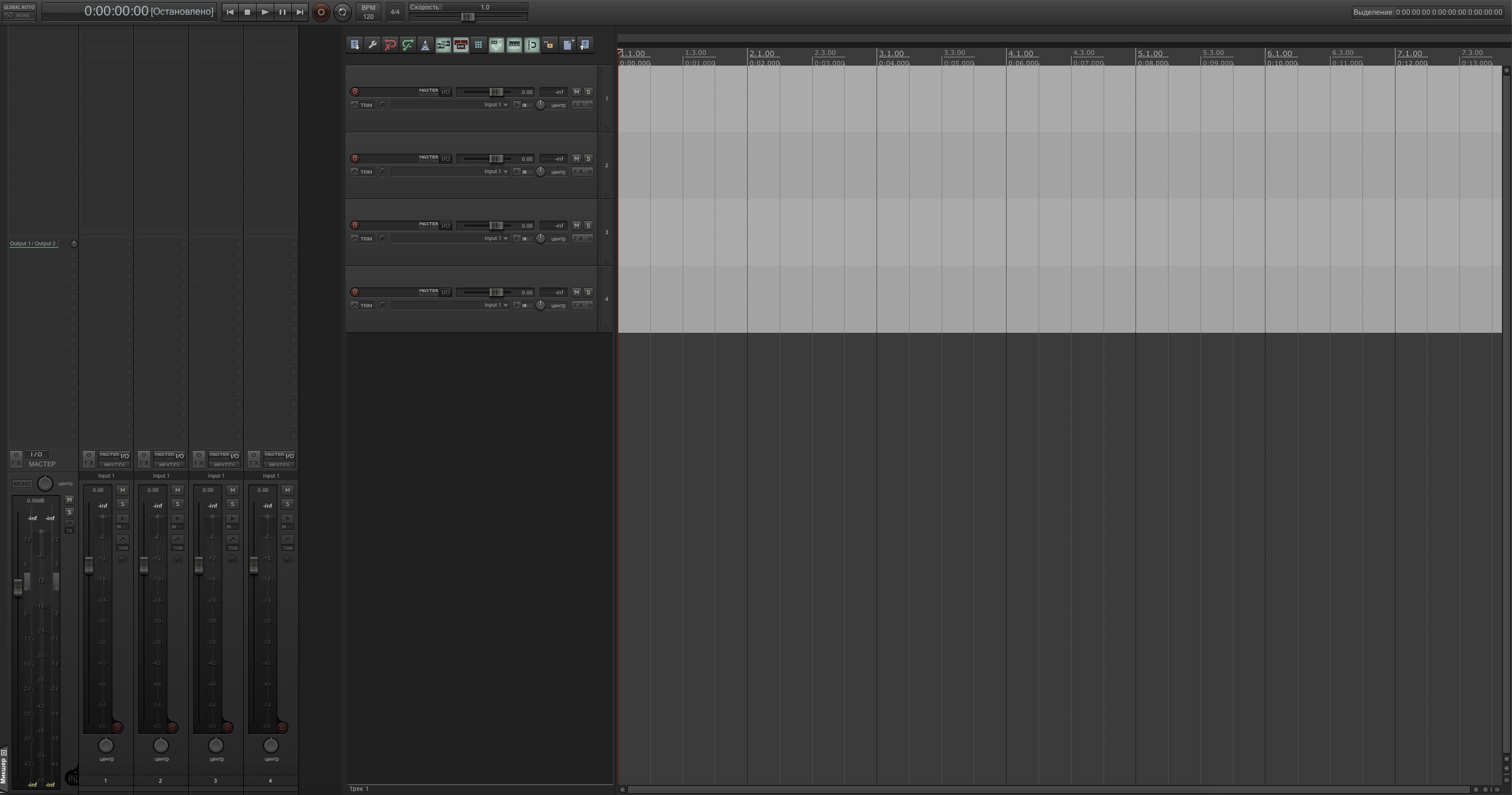Click the vertical Mixer tab label
1512x795 pixels.
tap(4, 770)
